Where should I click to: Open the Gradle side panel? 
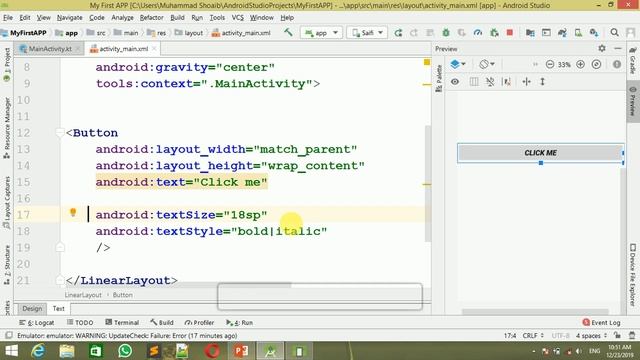[x=633, y=60]
